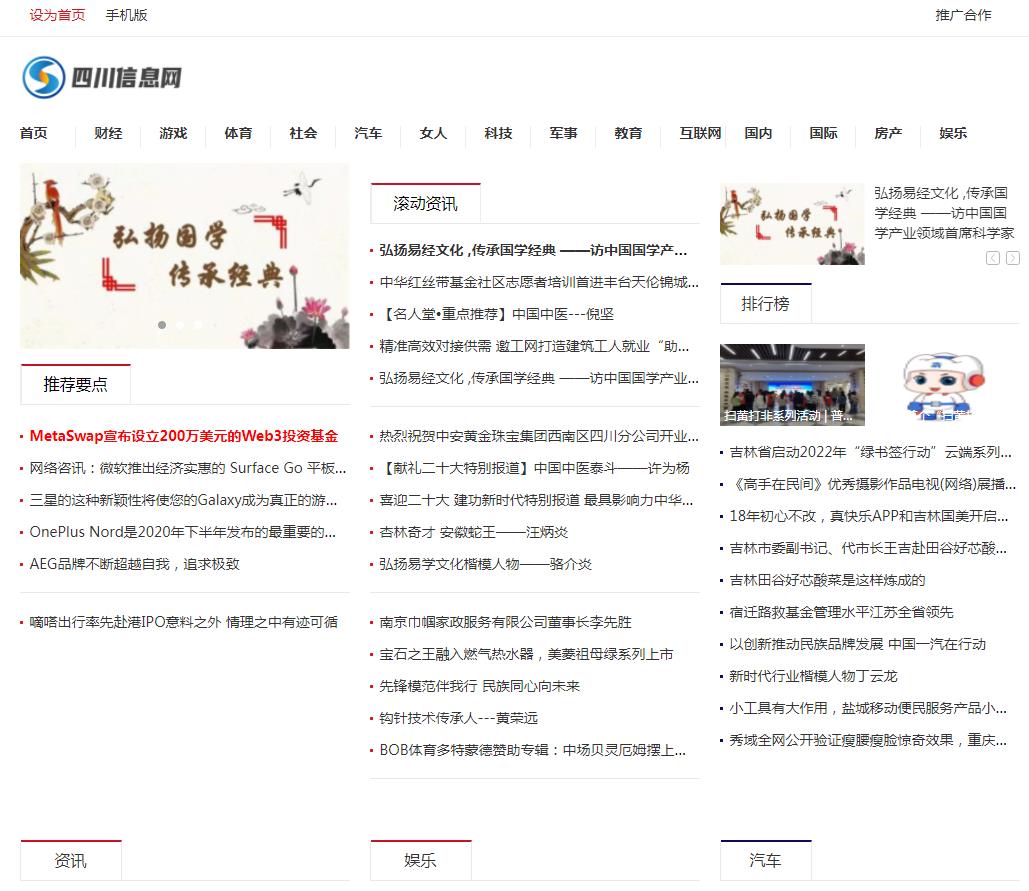
Task: Go to the 女人 section
Action: [433, 133]
